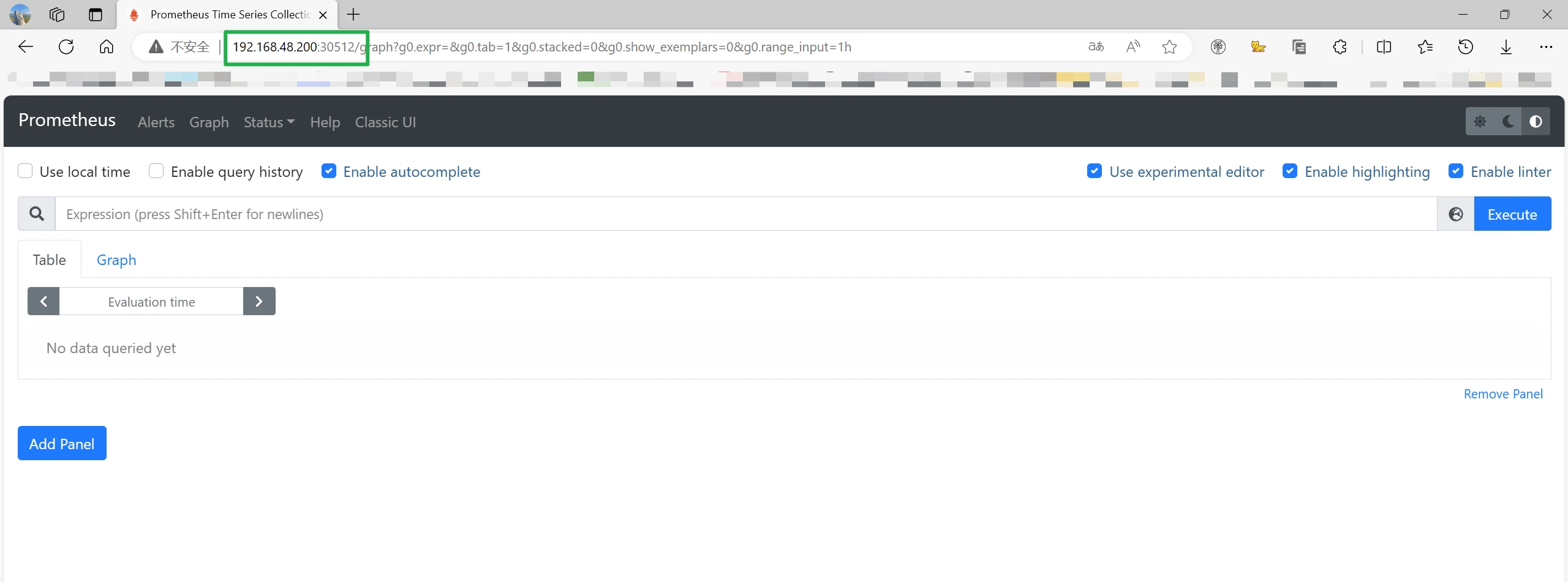Screen dimensions: 1568x582
Task: Expand the Status dropdown menu
Action: tap(269, 122)
